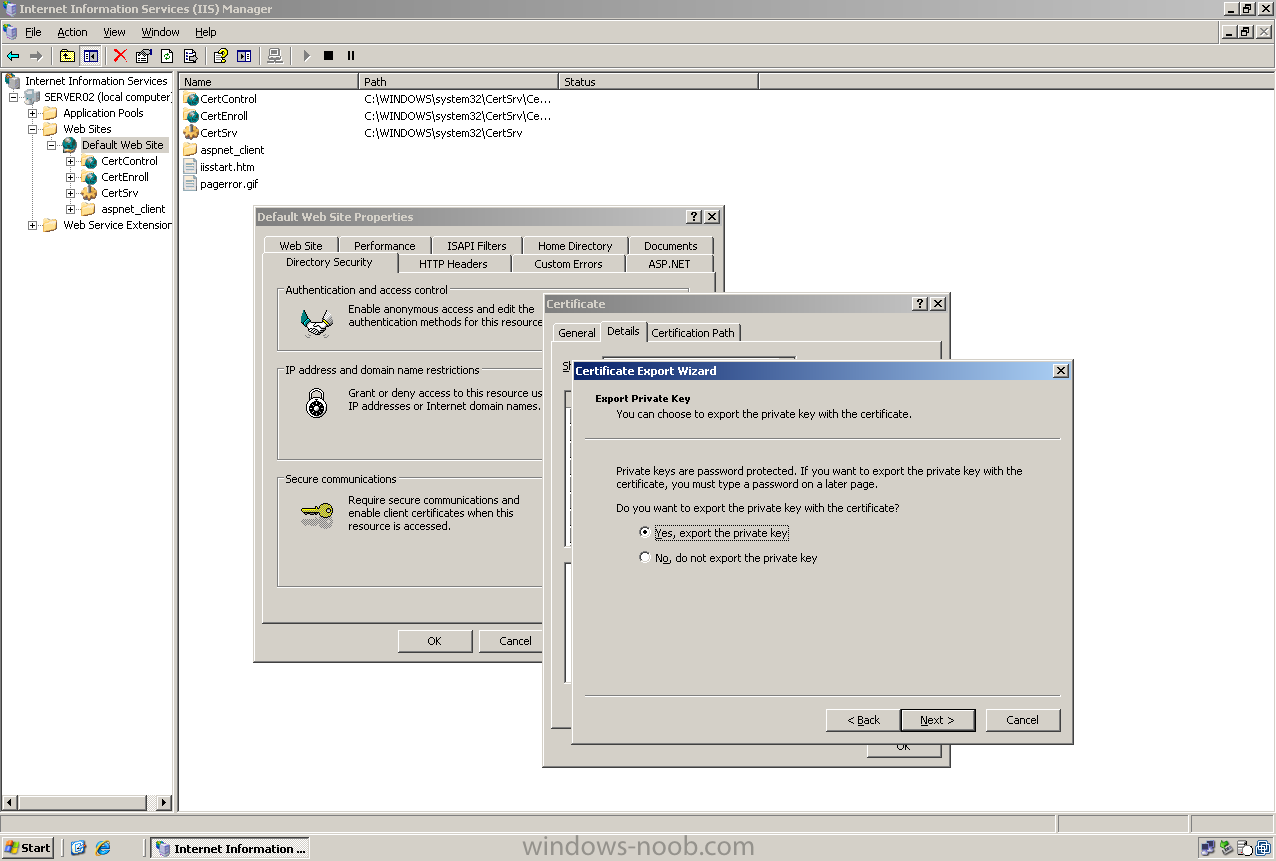Click Back in Certificate Export Wizard
This screenshot has width=1276, height=861.
(863, 720)
